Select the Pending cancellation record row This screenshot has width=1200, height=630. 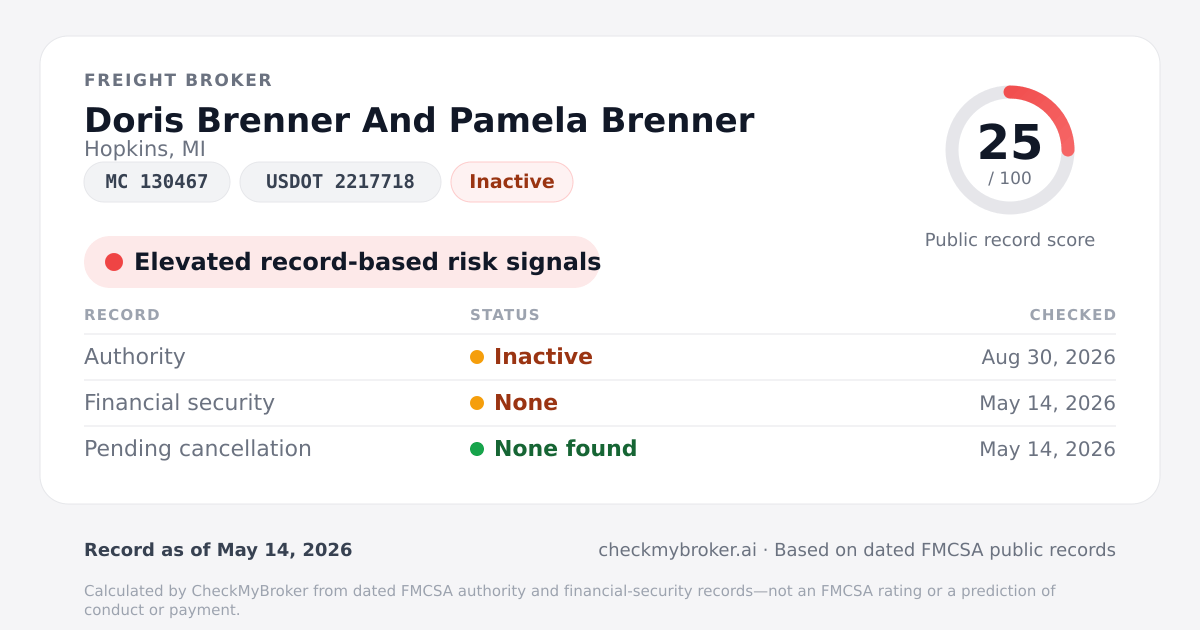pos(600,449)
